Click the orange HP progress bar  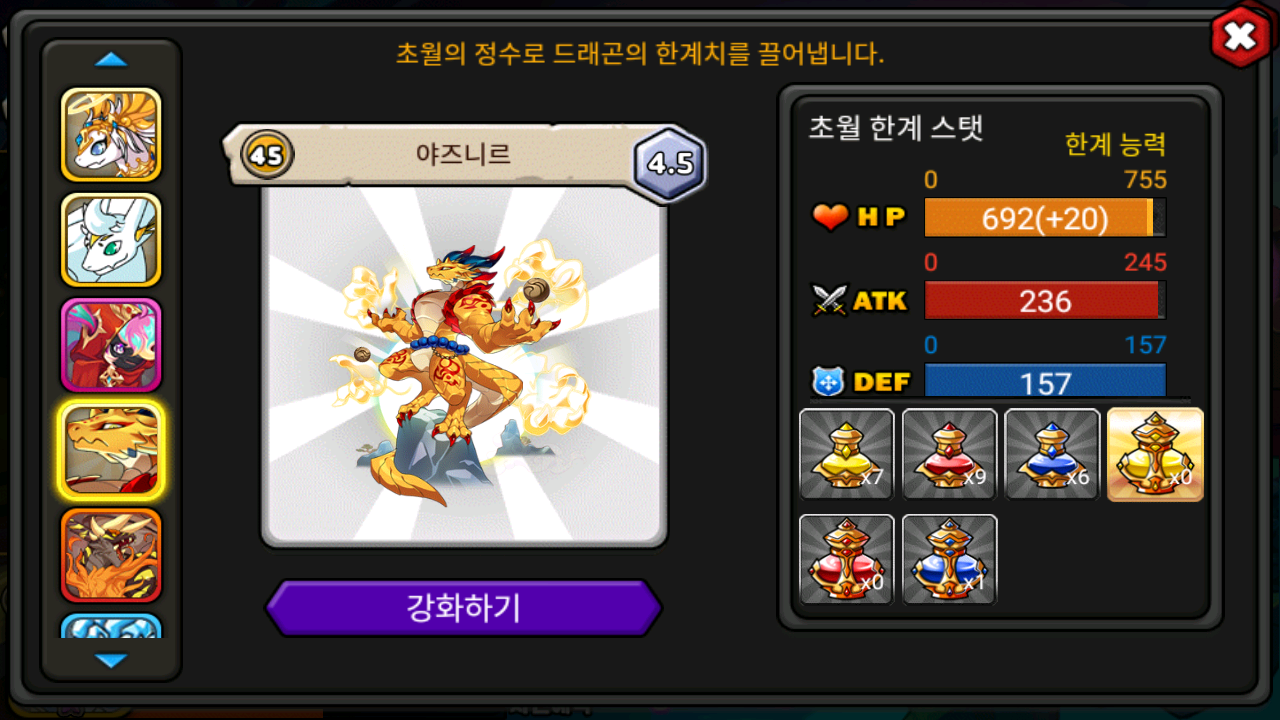point(1045,218)
